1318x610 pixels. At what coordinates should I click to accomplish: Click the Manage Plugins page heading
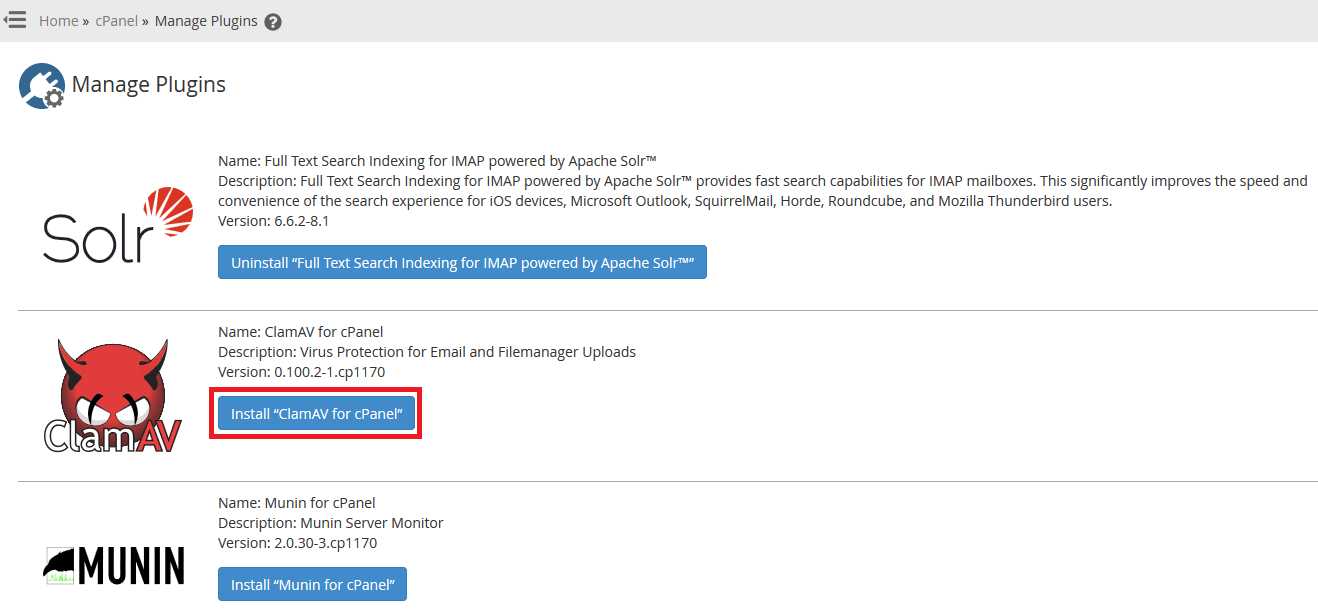pos(149,85)
